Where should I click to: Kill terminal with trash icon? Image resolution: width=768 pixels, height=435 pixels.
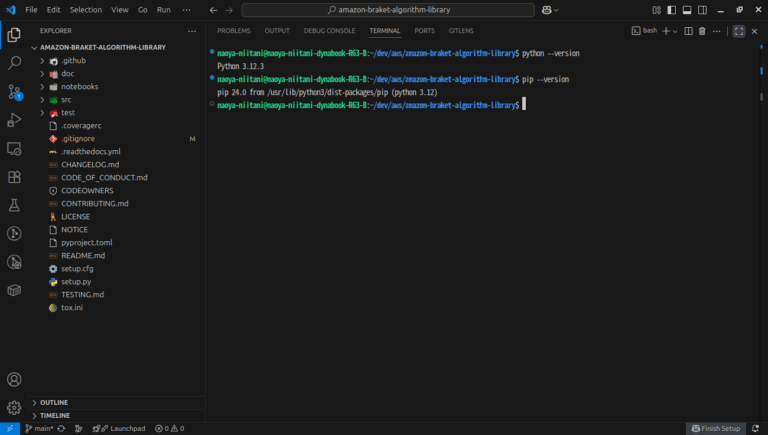click(x=702, y=31)
